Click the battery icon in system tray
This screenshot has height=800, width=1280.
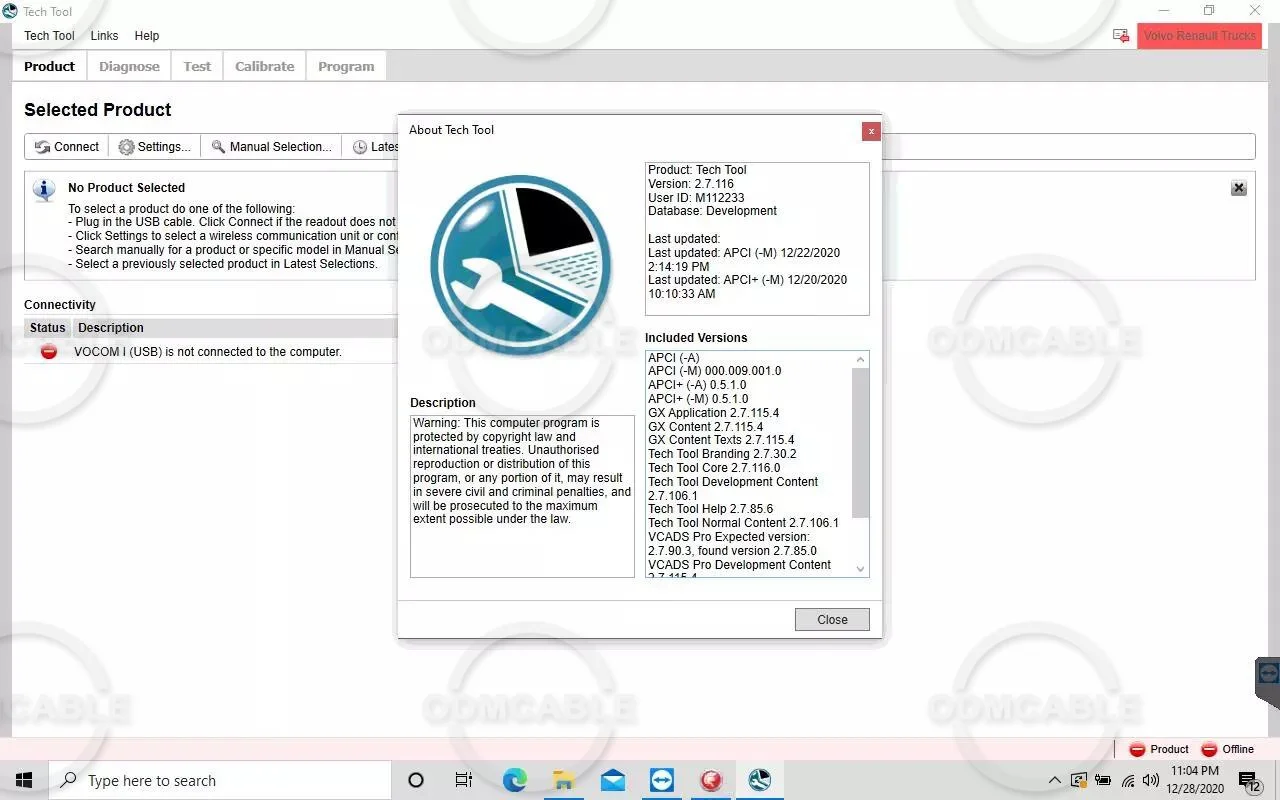point(1104,780)
